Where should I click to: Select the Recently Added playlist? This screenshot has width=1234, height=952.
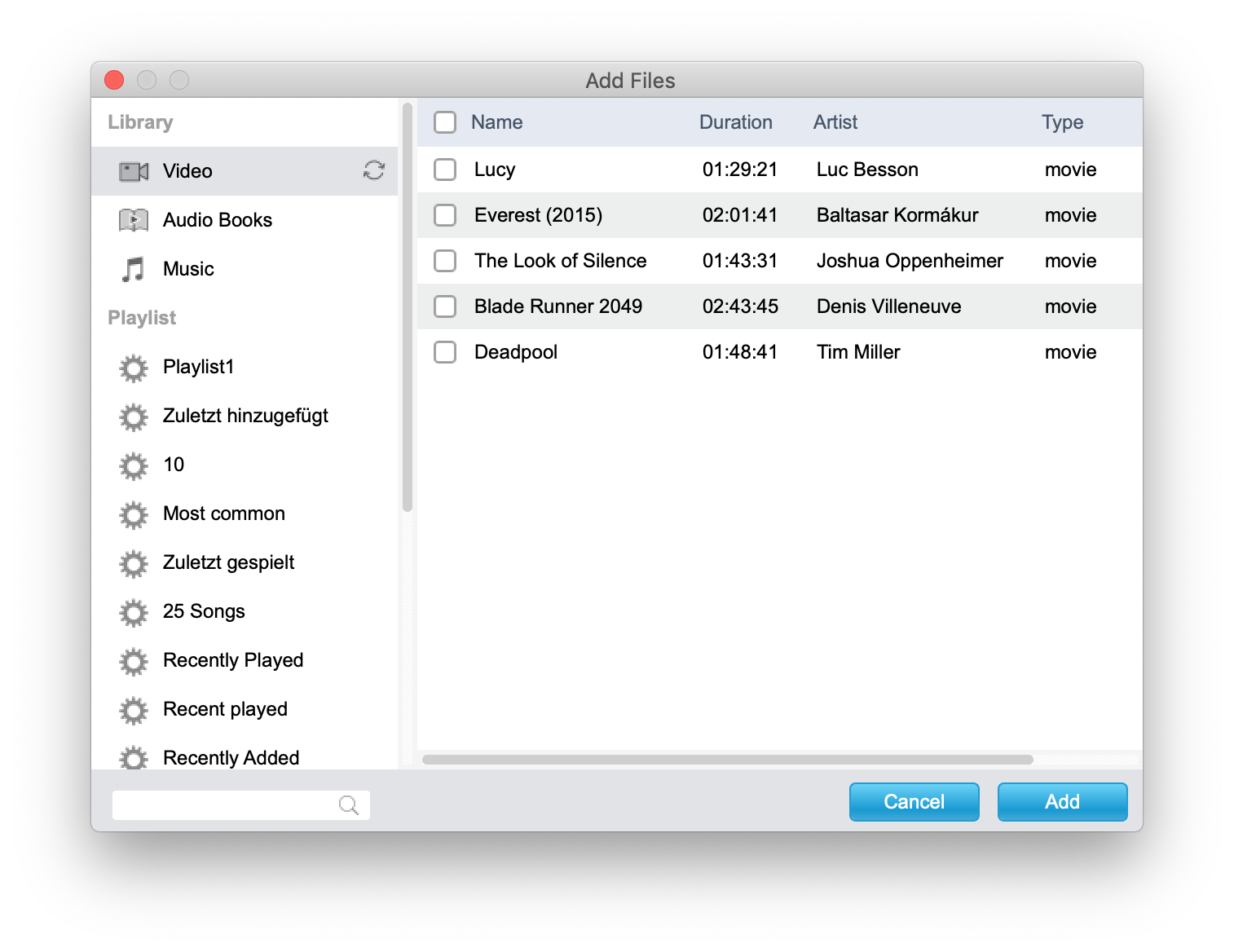245,753
